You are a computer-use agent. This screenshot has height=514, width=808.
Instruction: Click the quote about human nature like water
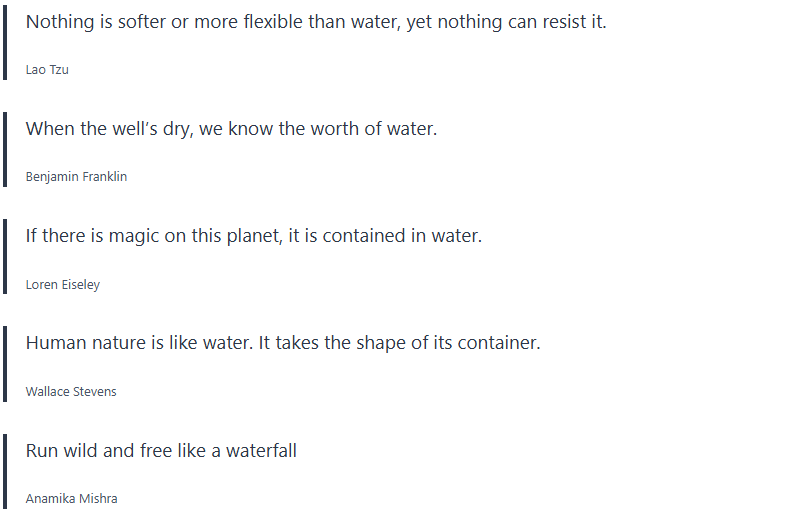tap(282, 343)
